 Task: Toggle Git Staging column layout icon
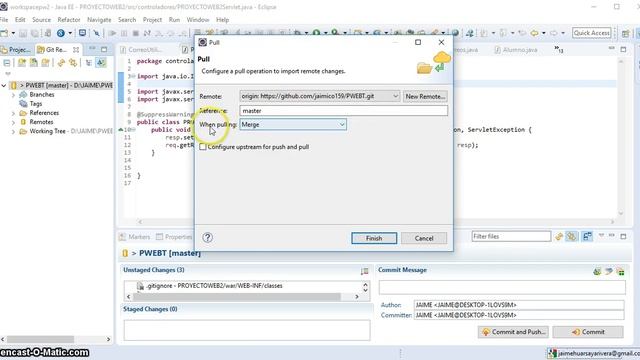tap(587, 236)
